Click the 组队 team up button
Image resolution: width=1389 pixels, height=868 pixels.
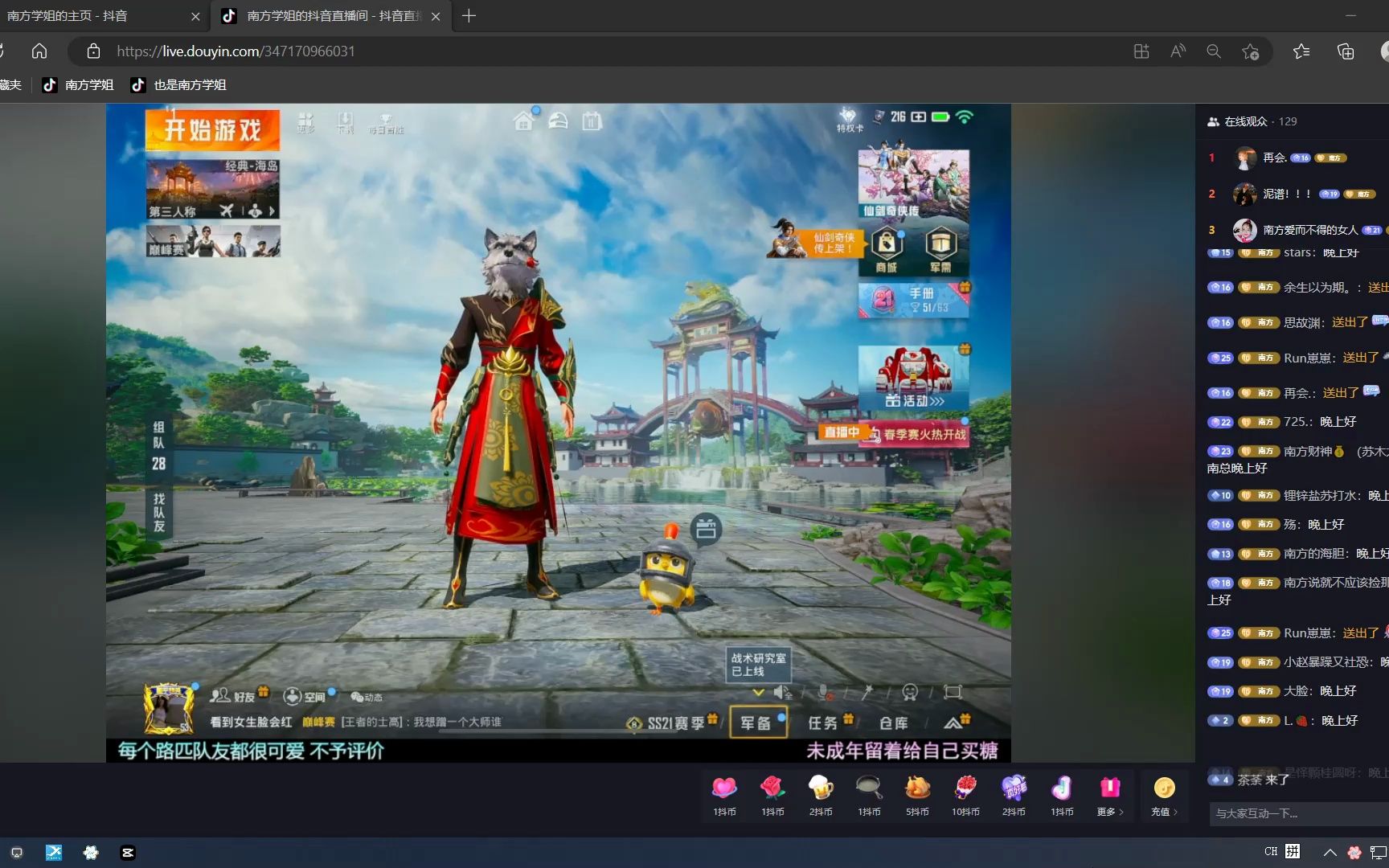(159, 446)
